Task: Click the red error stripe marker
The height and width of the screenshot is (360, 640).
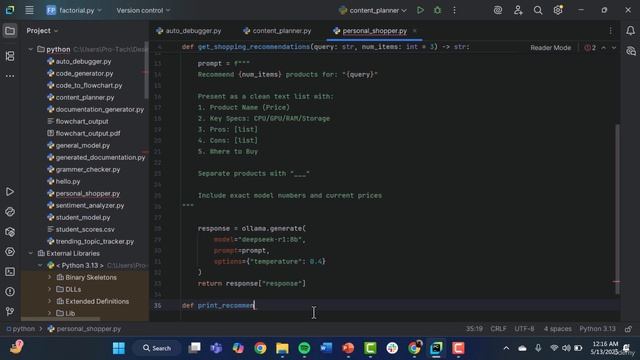Action: pyautogui.click(x=616, y=281)
